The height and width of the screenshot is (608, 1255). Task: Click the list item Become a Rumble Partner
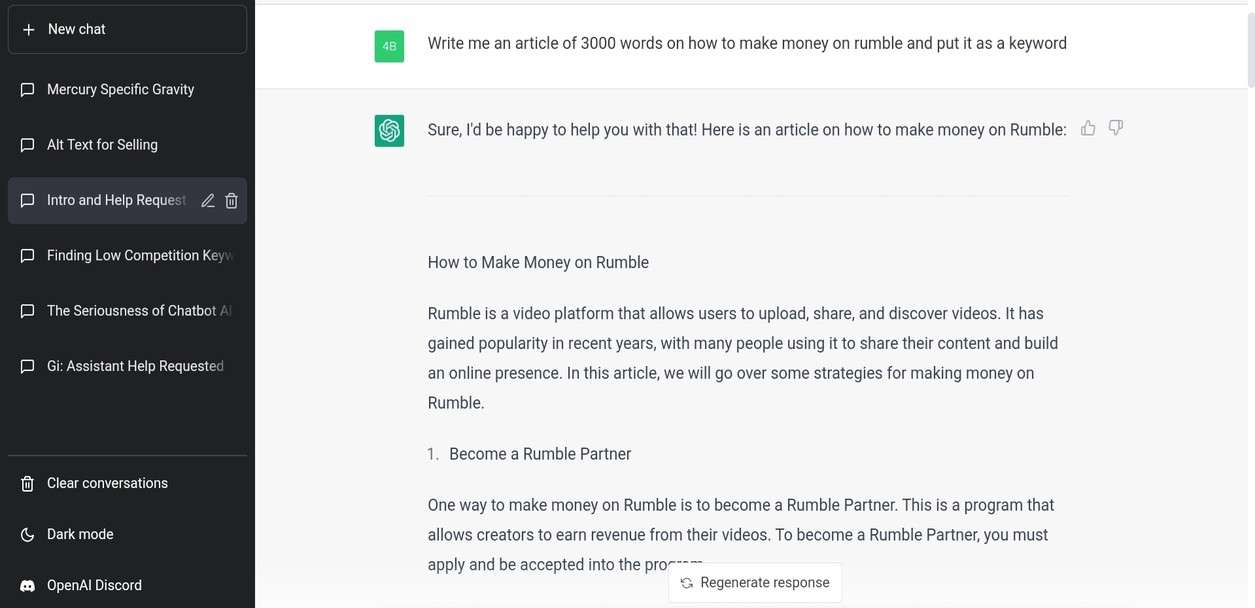[540, 454]
